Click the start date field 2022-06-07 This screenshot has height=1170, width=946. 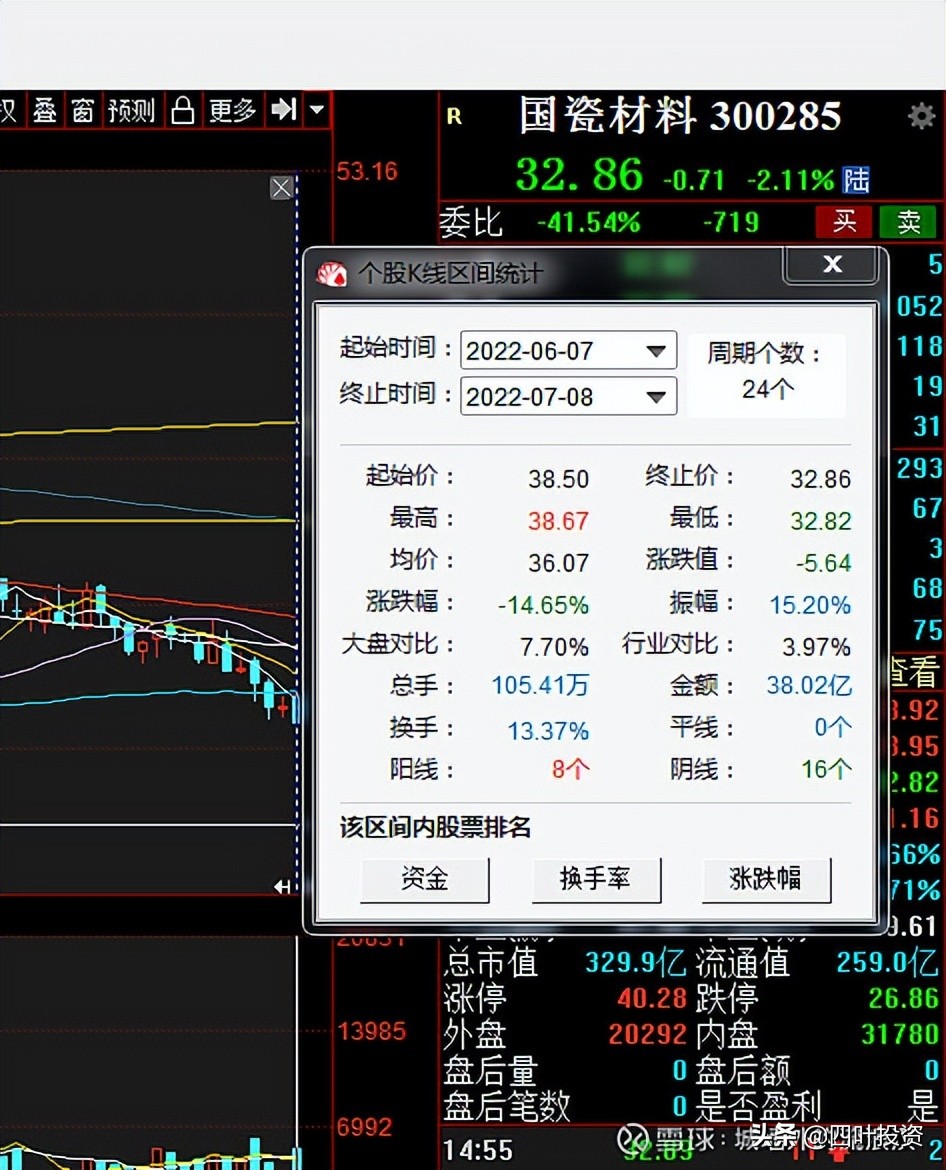click(x=568, y=351)
